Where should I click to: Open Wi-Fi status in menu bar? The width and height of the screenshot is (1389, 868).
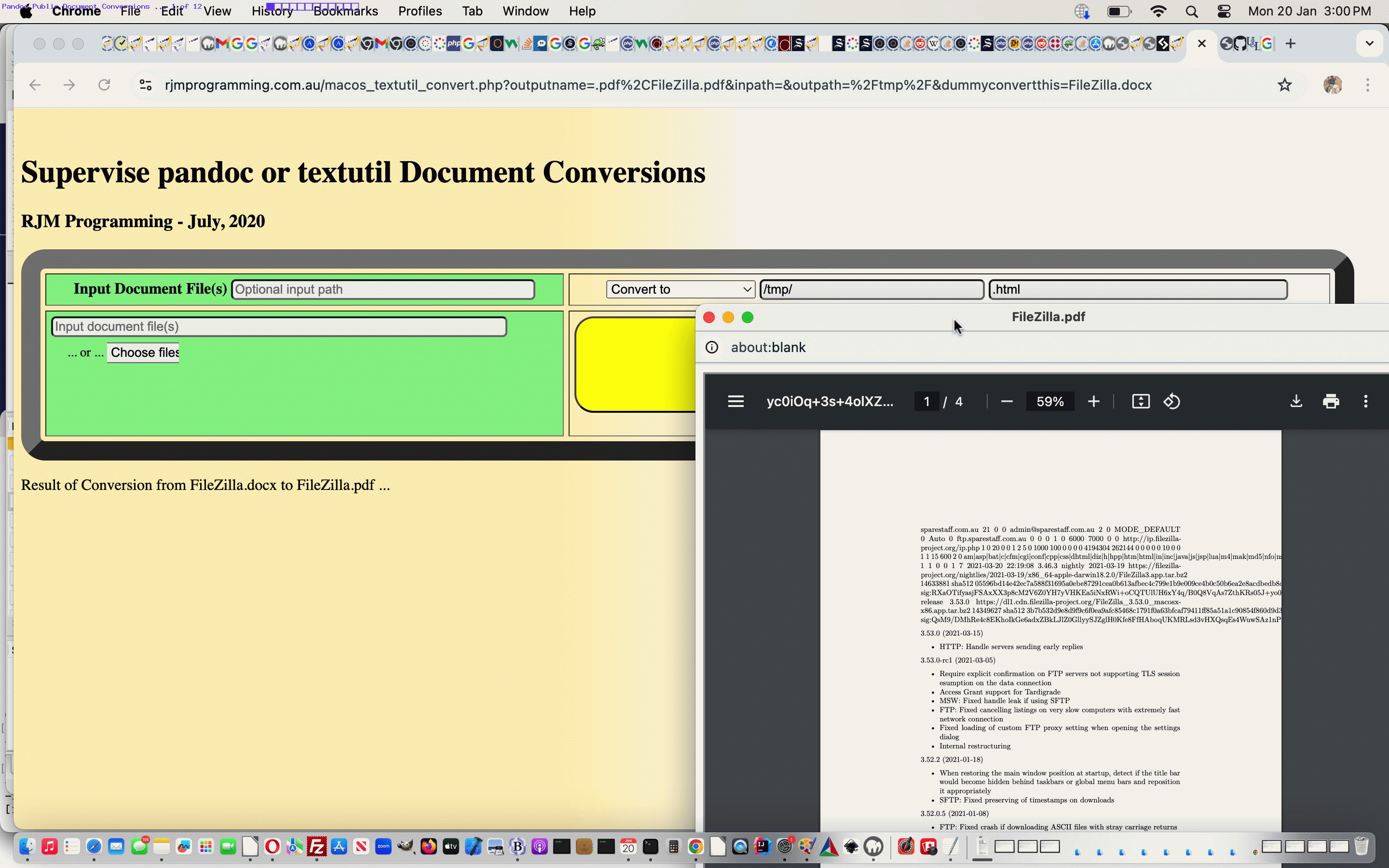tap(1158, 12)
